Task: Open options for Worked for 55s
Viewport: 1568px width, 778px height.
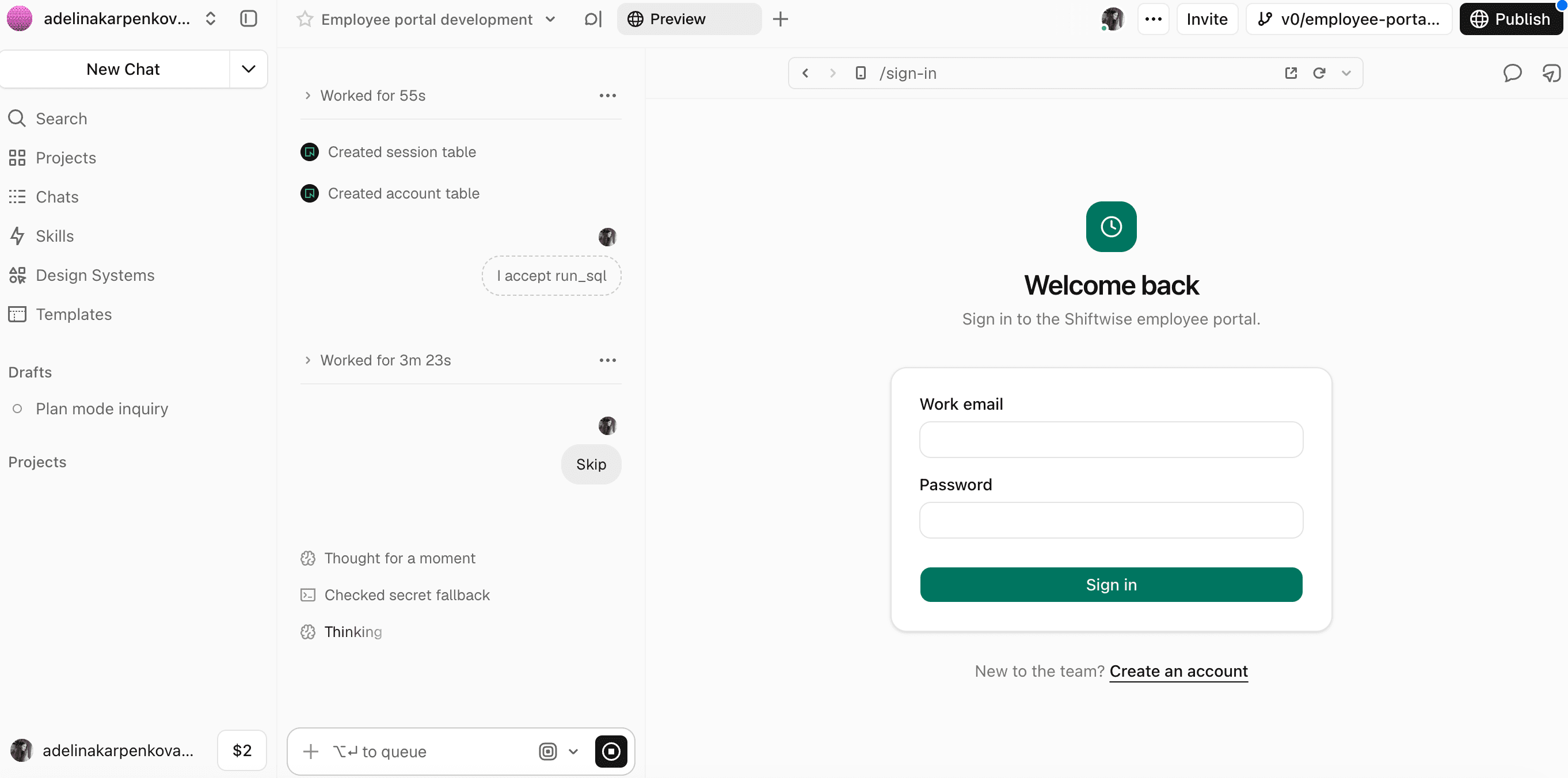Action: (x=607, y=96)
